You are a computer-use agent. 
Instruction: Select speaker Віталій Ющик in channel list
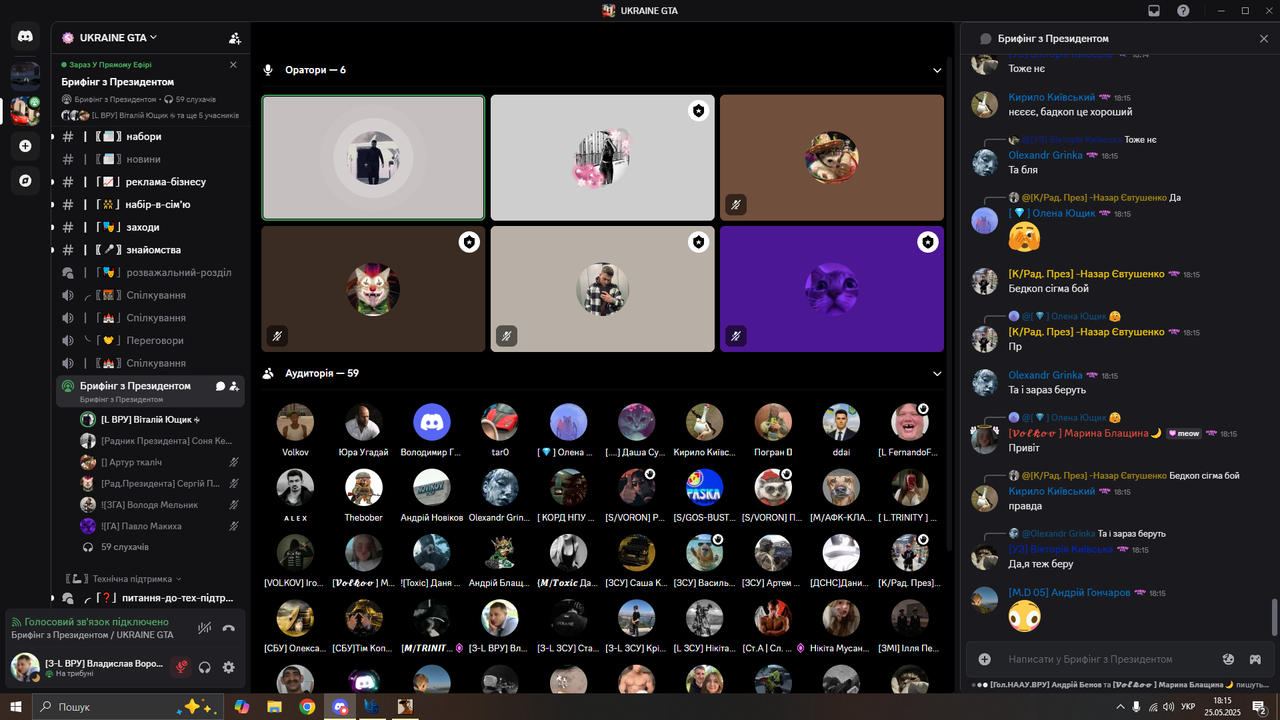coord(160,419)
